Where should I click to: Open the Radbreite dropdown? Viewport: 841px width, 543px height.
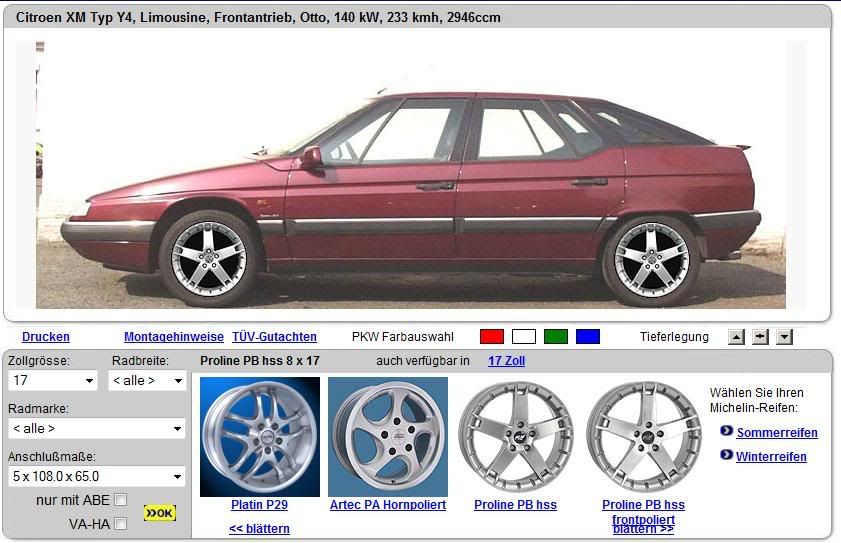147,380
